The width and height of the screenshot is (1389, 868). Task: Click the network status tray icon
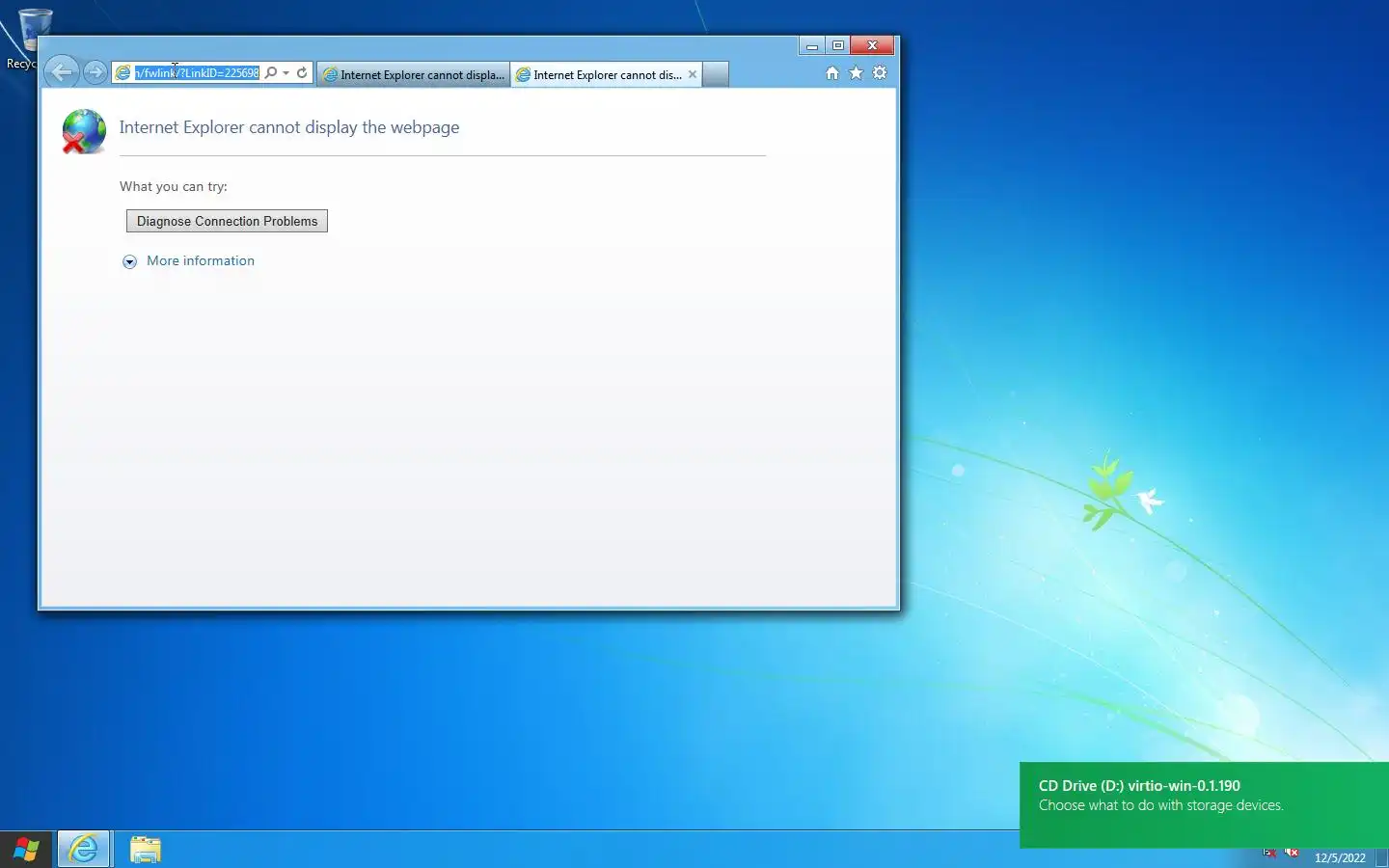(x=1269, y=853)
